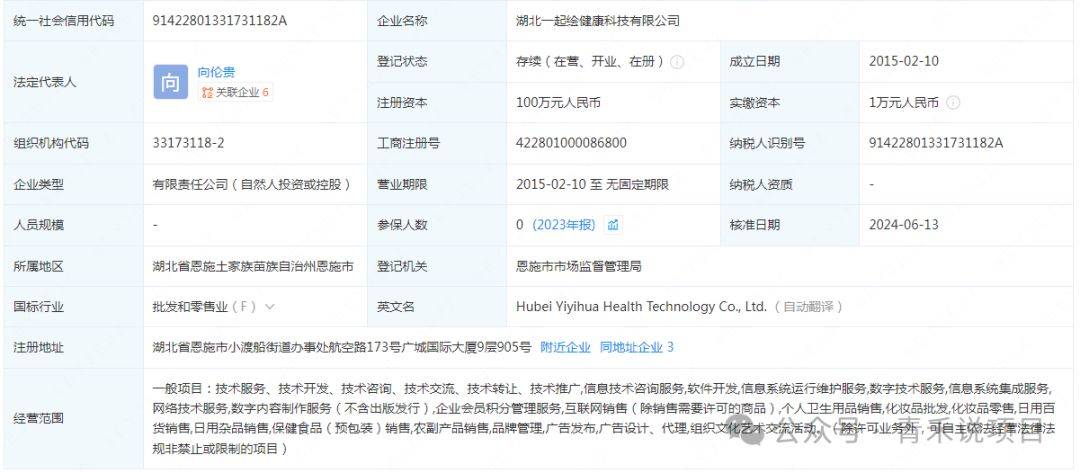Click info icon next to 存续 status
Viewport: 1080px width, 473px height.
coord(677,62)
